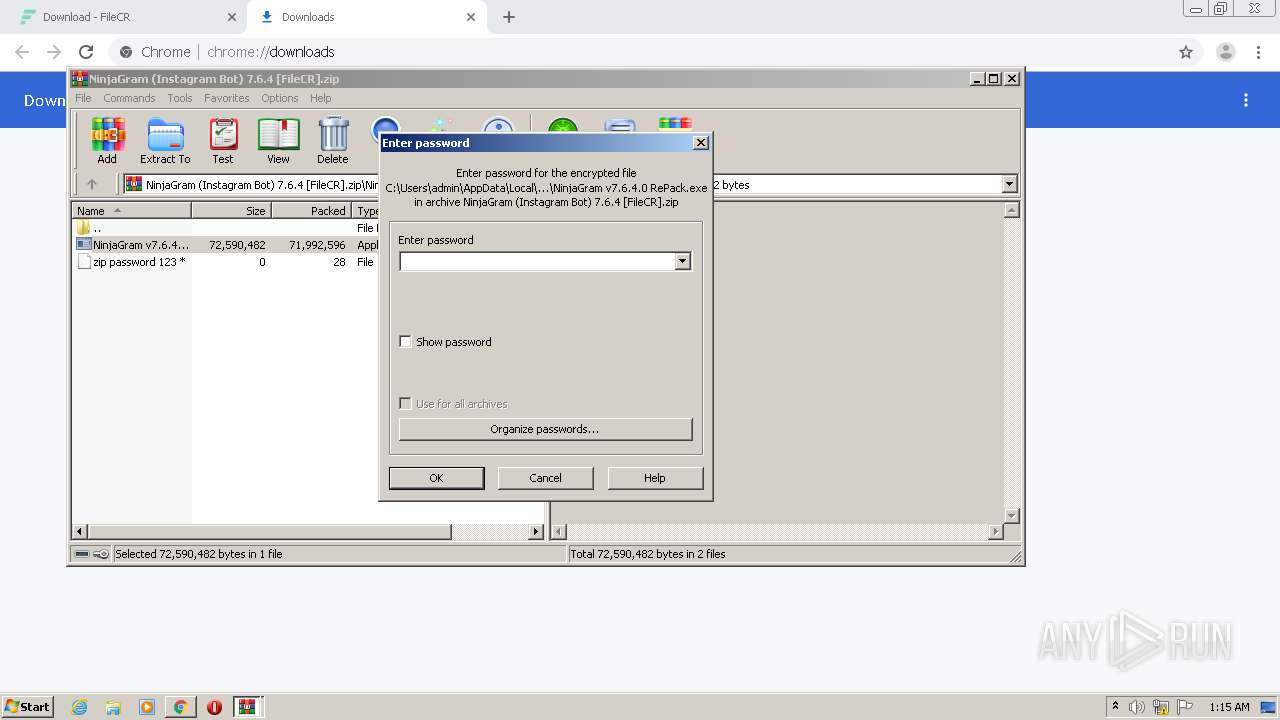
Task: Click the Add toolbar icon in WinRAR
Action: pyautogui.click(x=107, y=141)
